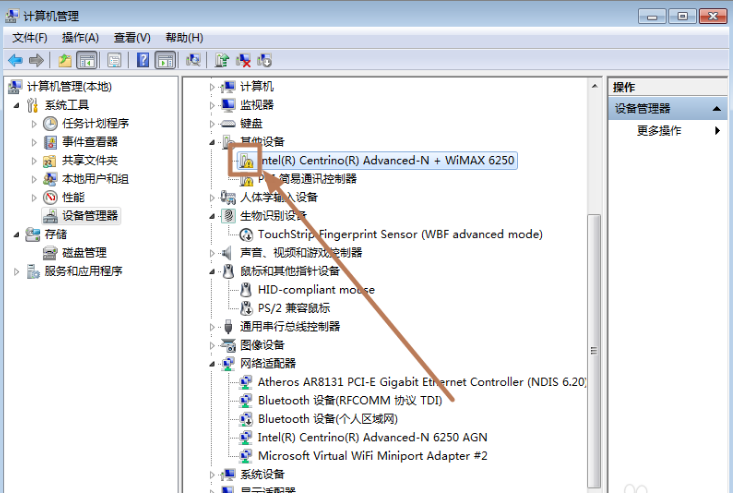
Task: Expand the 服务和应用程序 node
Action: (16, 272)
